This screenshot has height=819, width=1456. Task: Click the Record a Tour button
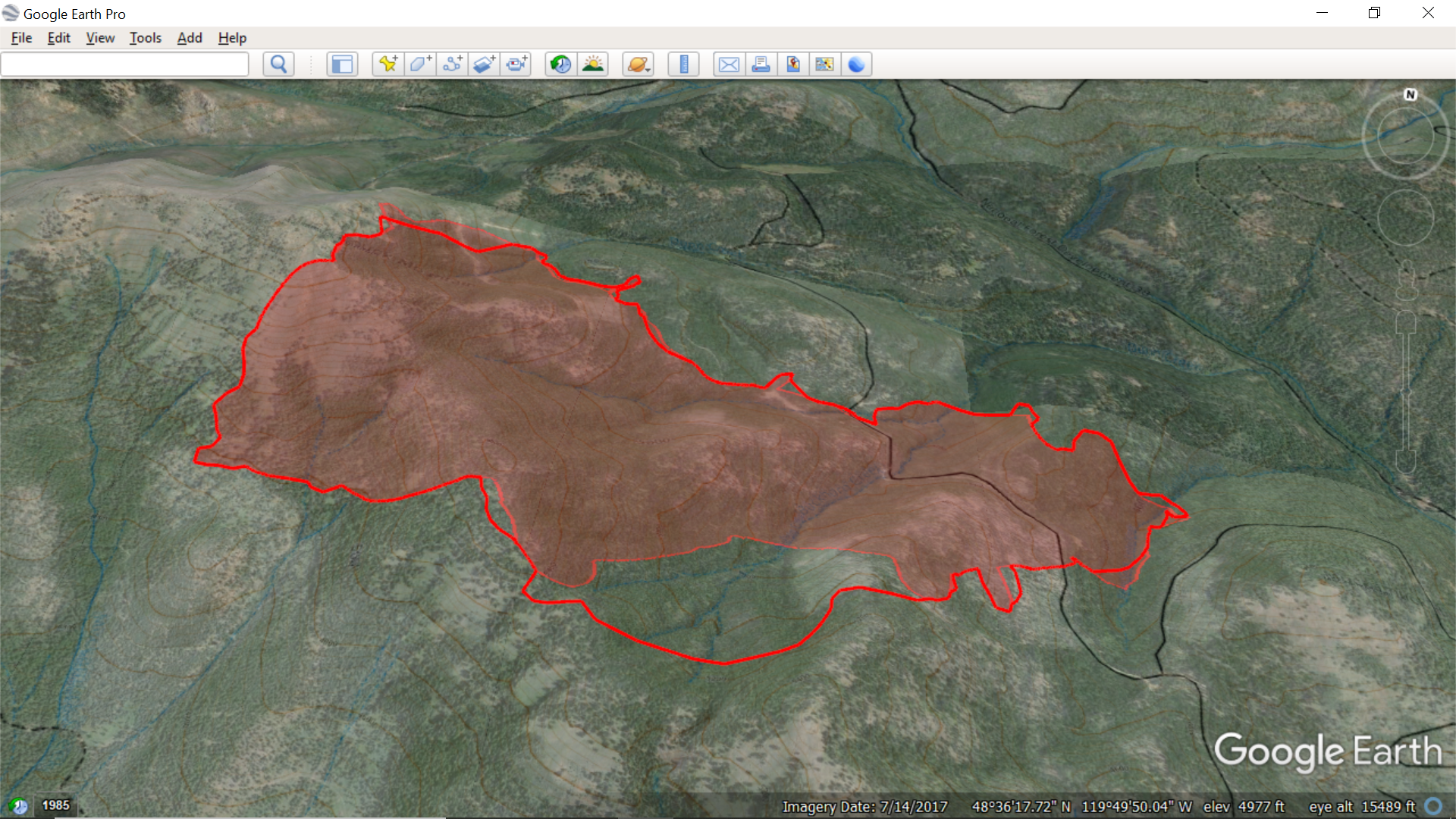click(517, 64)
